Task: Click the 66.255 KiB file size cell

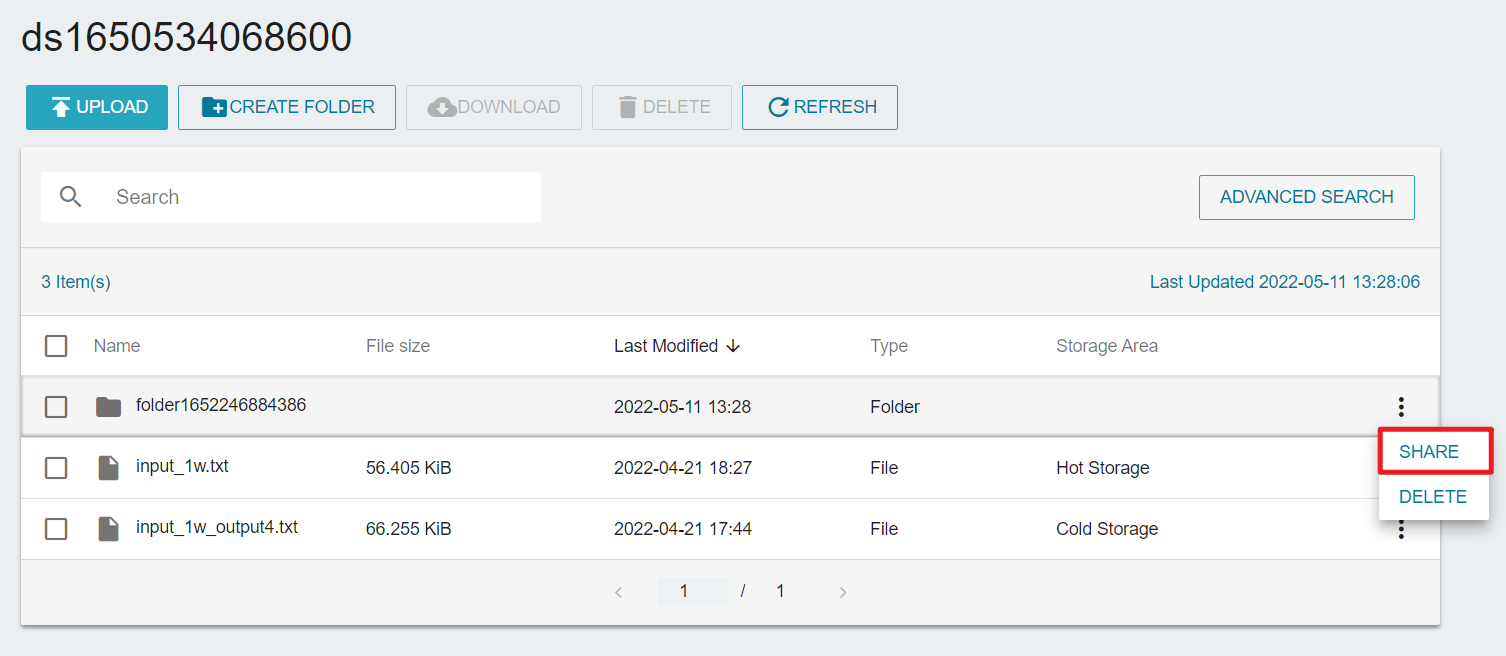Action: [x=409, y=529]
